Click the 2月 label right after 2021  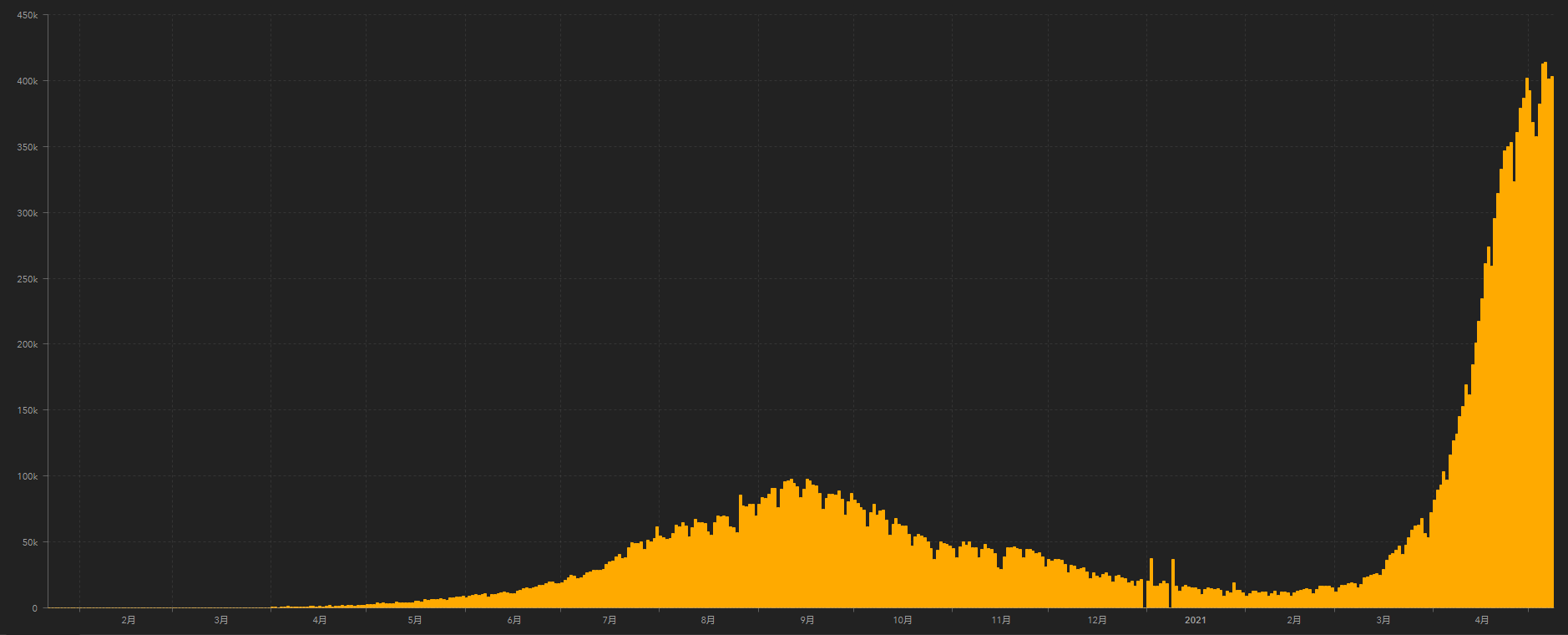(1294, 620)
